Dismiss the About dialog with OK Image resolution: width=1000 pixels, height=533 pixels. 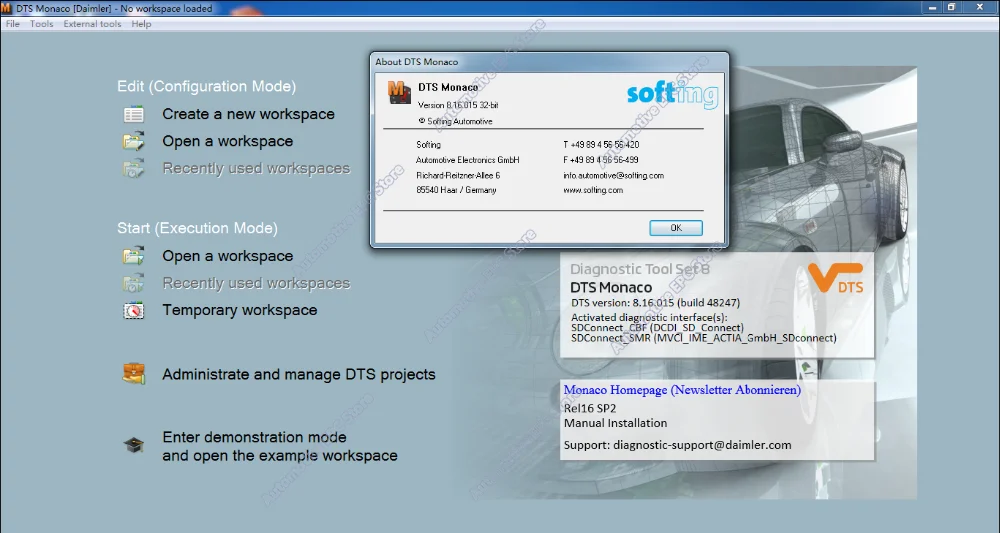(x=676, y=228)
